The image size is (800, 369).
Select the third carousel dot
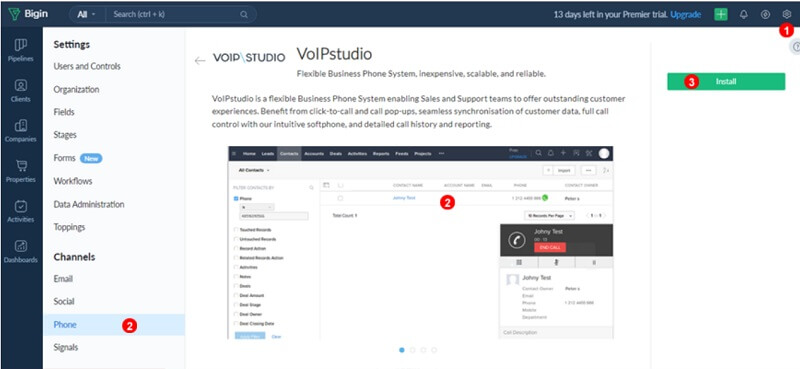423,350
